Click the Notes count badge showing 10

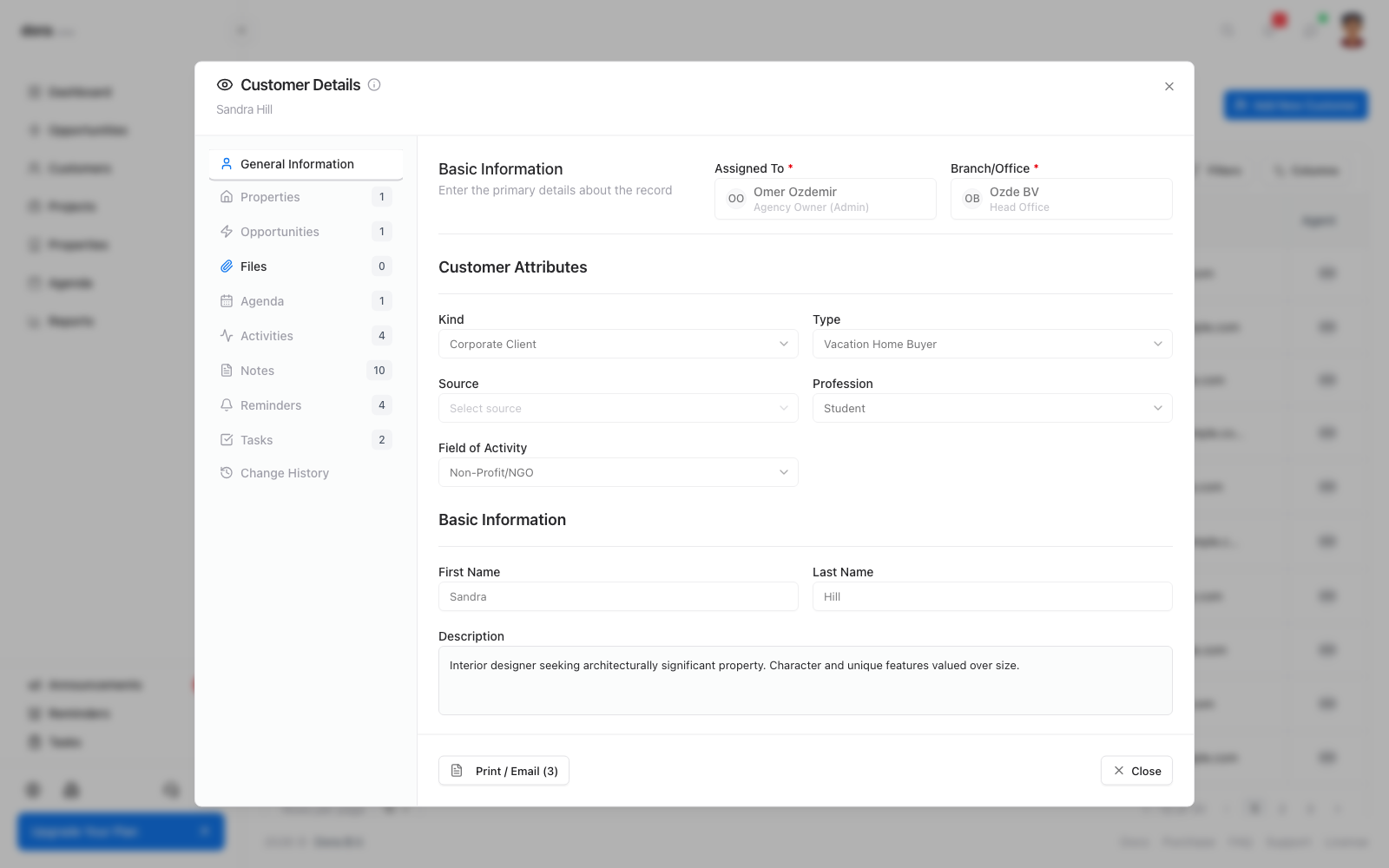379,371
